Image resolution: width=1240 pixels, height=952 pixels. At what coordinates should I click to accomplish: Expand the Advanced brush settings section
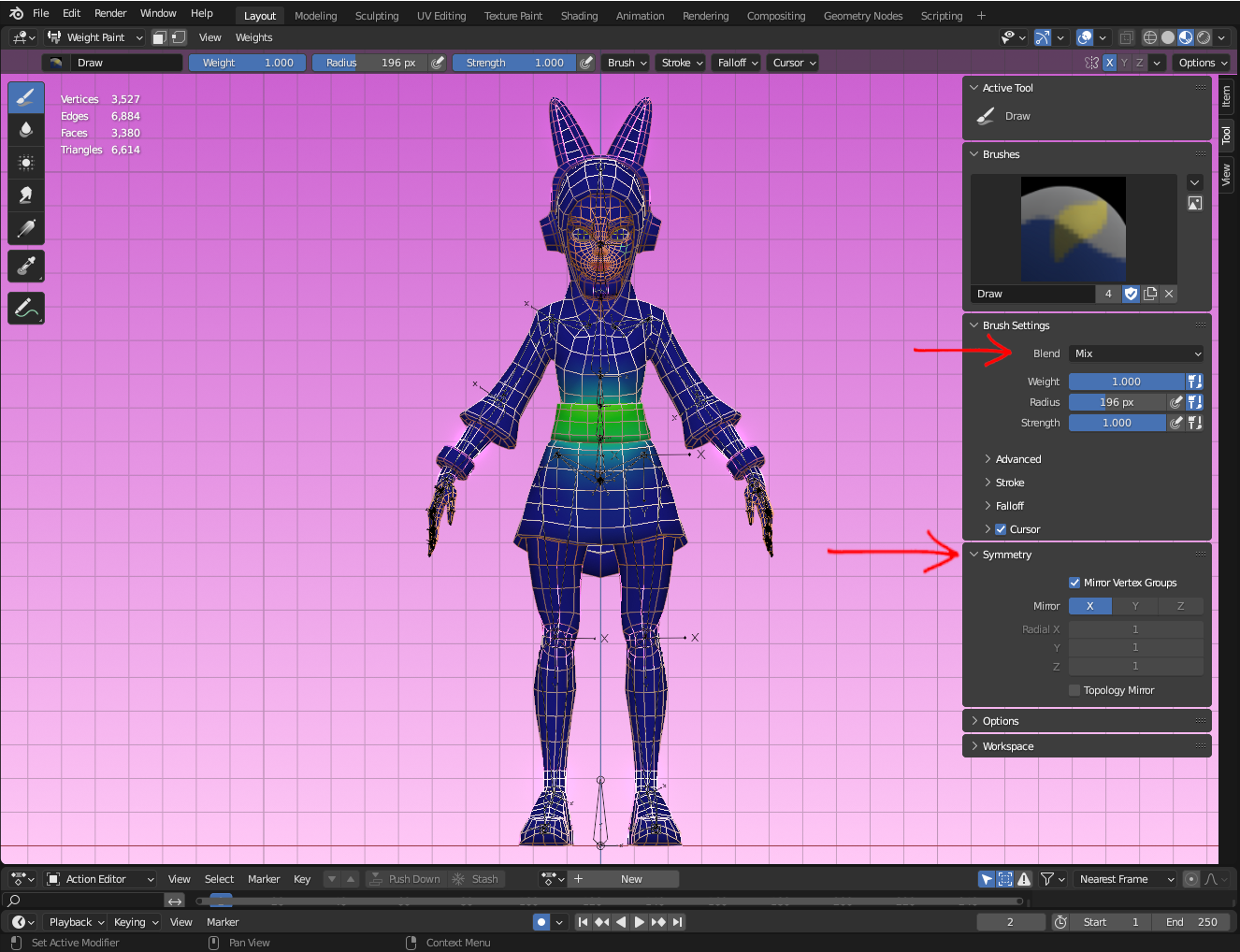[x=1017, y=459]
